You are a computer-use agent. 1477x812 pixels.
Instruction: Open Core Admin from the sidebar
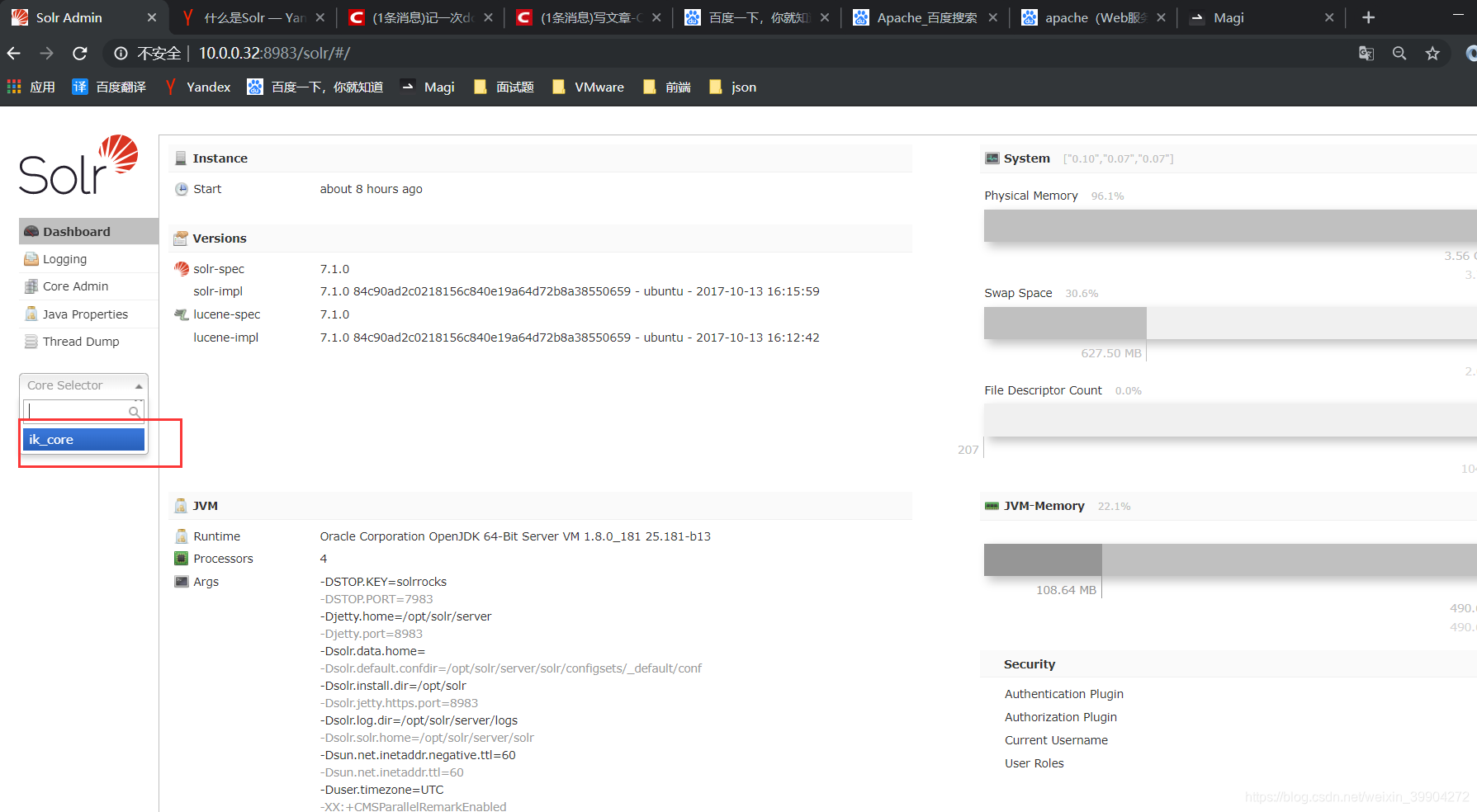pos(73,286)
